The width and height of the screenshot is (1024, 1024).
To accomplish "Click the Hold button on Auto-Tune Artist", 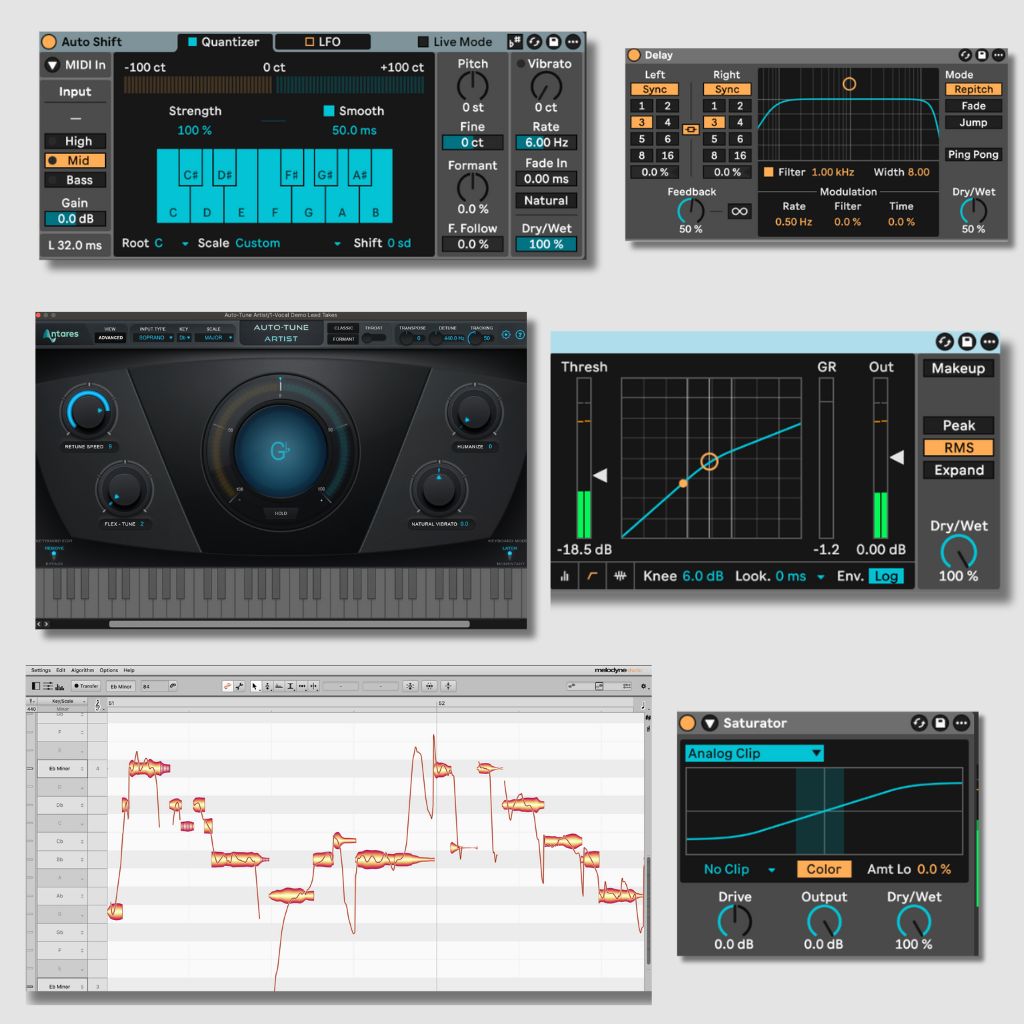I will pos(281,513).
